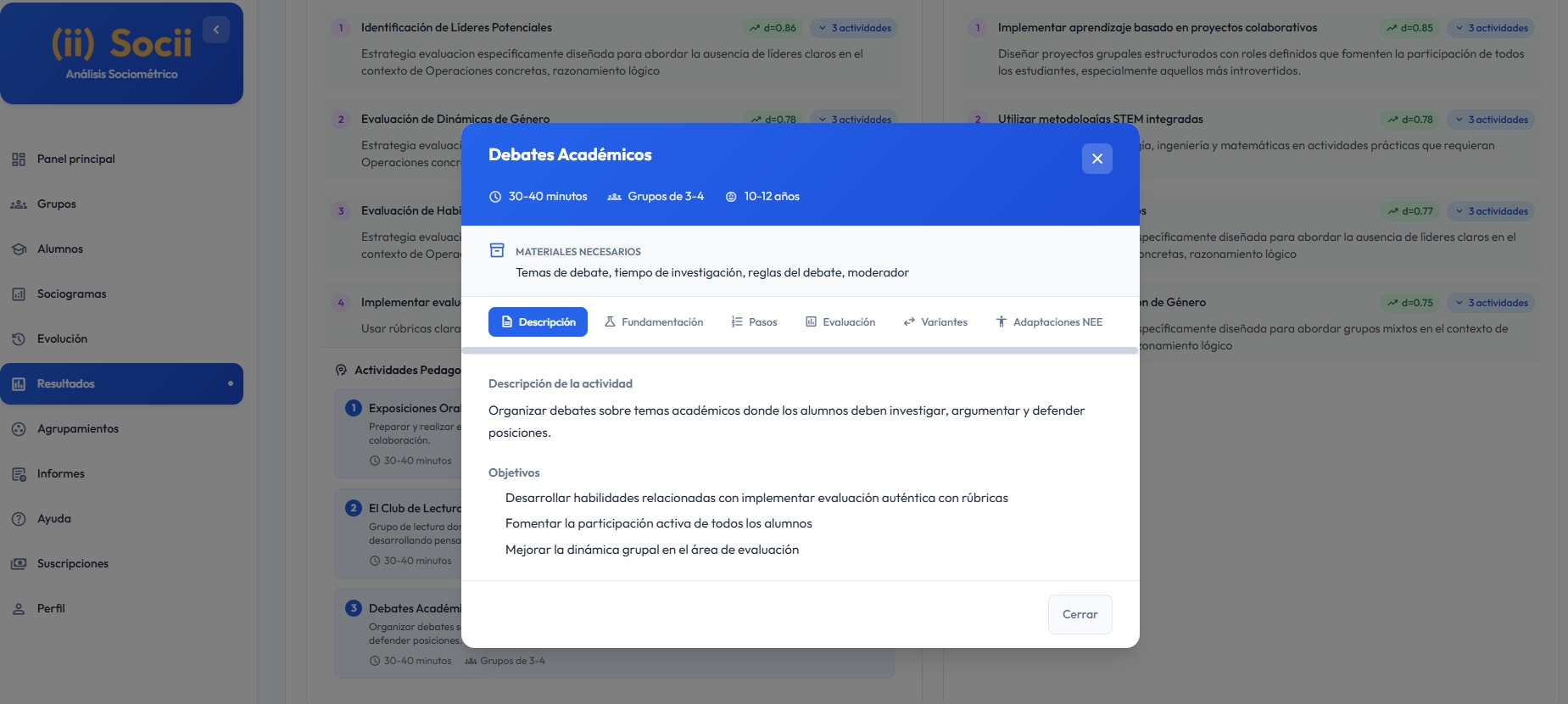1568x704 pixels.
Task: Collapse the sidebar with the chevron button
Action: (216, 30)
